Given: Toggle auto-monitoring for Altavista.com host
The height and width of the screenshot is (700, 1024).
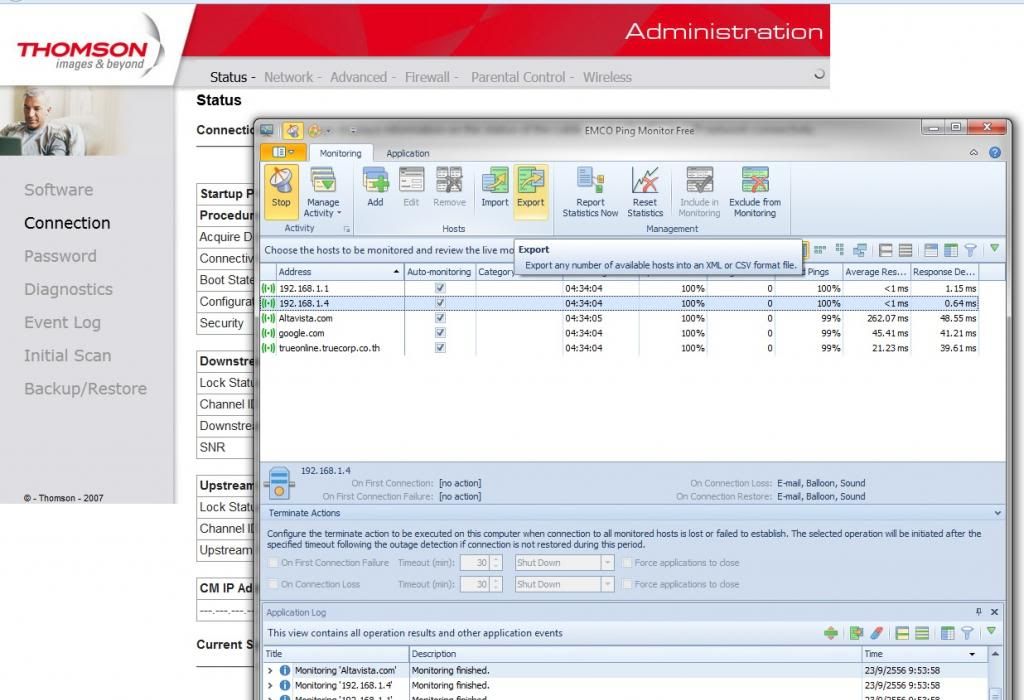Looking at the screenshot, I should tap(440, 318).
